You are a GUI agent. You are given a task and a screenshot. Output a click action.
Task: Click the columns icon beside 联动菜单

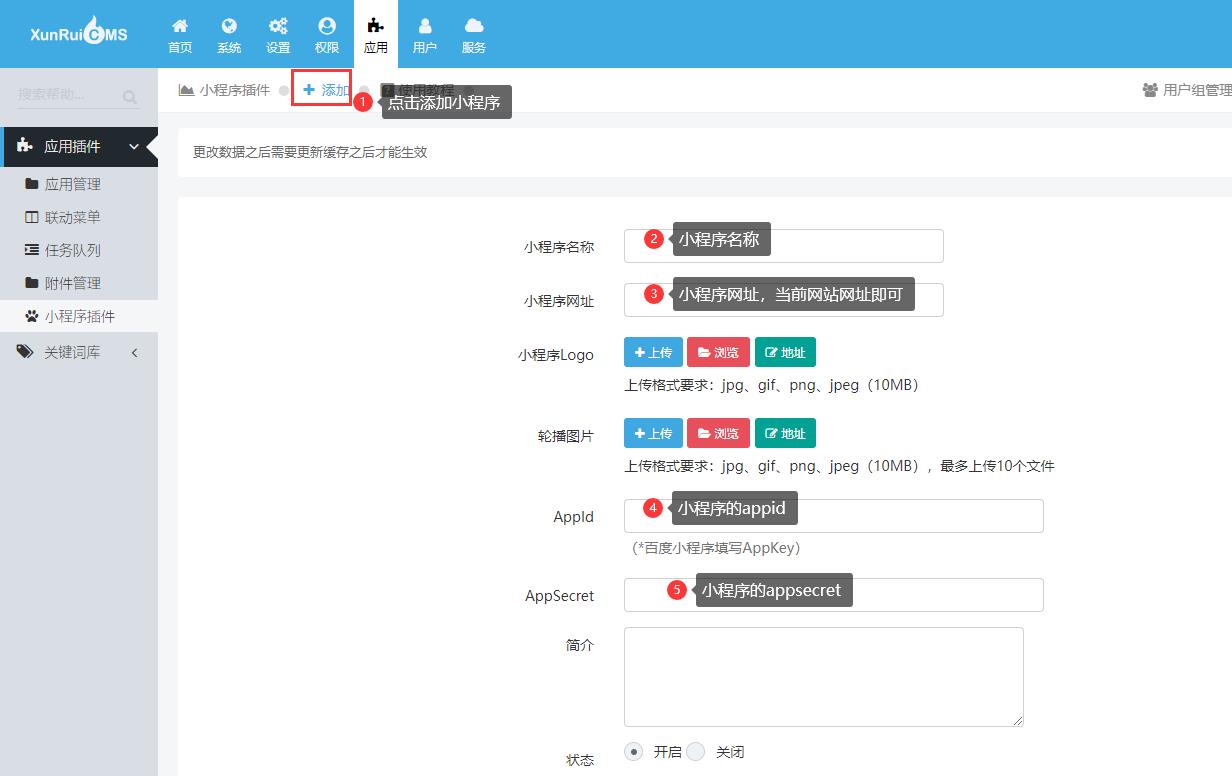click(x=32, y=217)
